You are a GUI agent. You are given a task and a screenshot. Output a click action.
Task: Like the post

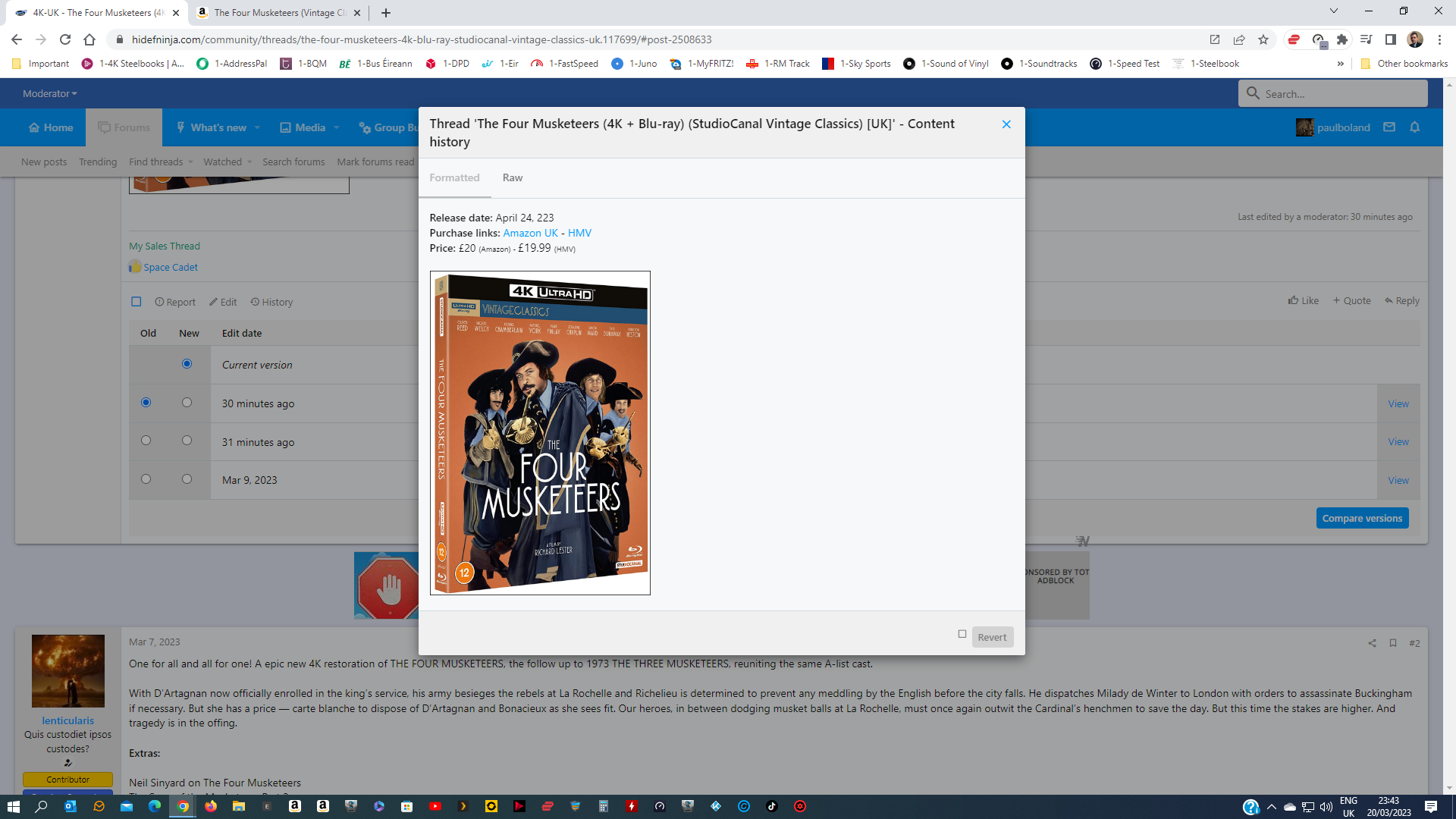tap(1303, 300)
